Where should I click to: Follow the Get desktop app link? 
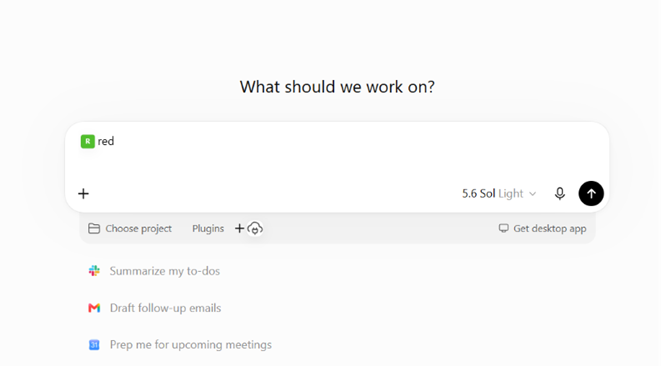point(543,229)
